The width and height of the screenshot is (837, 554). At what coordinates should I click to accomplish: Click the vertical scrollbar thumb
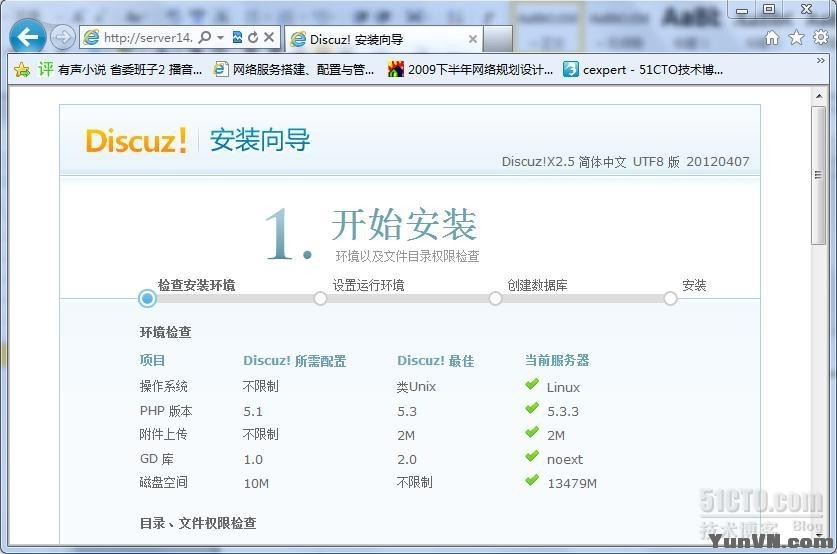point(818,175)
